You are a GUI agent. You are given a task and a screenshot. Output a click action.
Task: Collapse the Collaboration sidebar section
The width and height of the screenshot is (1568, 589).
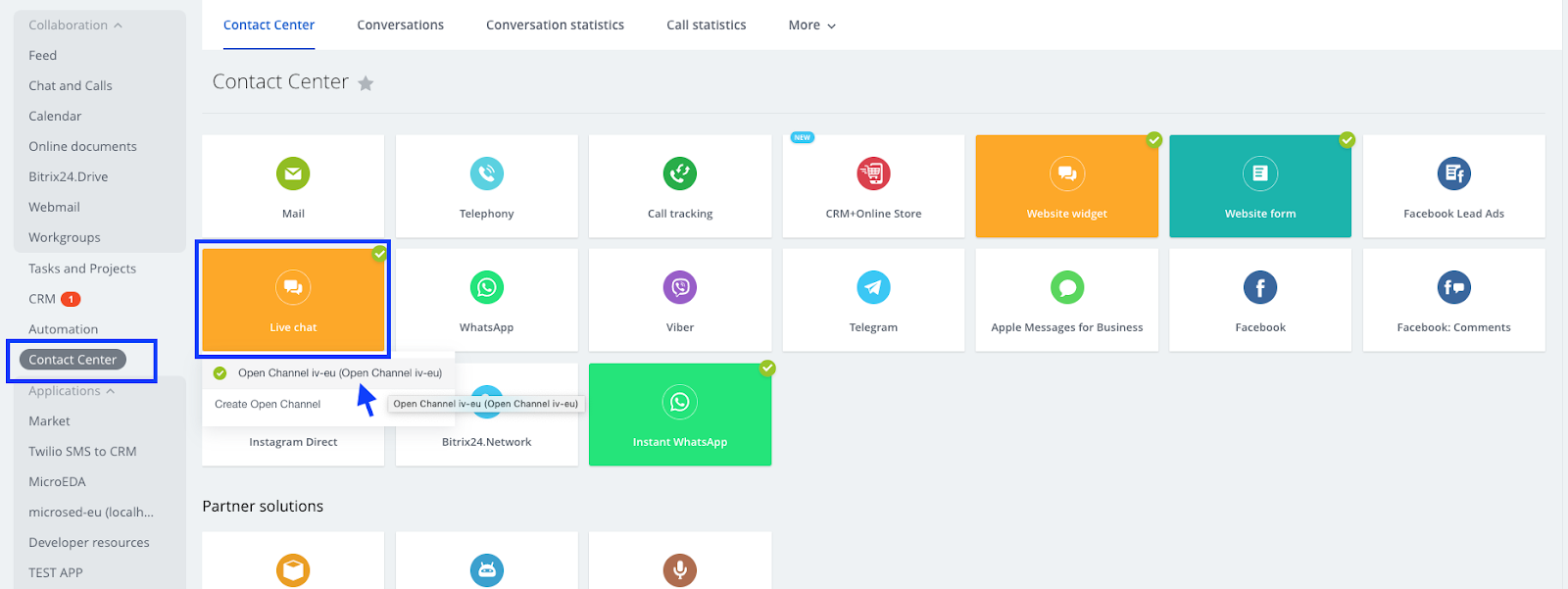[75, 25]
